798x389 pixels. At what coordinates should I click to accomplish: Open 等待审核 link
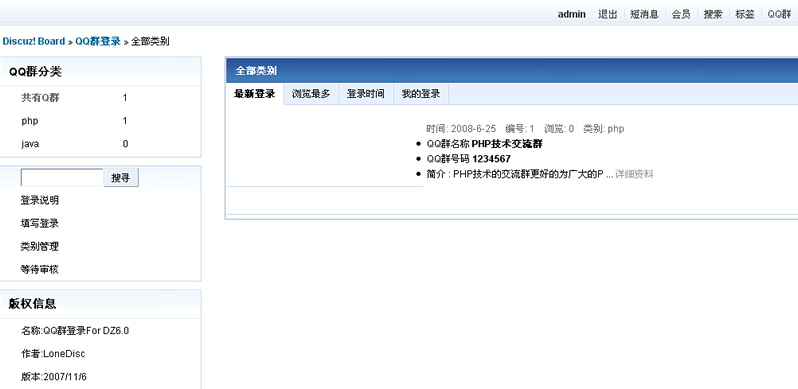40,270
